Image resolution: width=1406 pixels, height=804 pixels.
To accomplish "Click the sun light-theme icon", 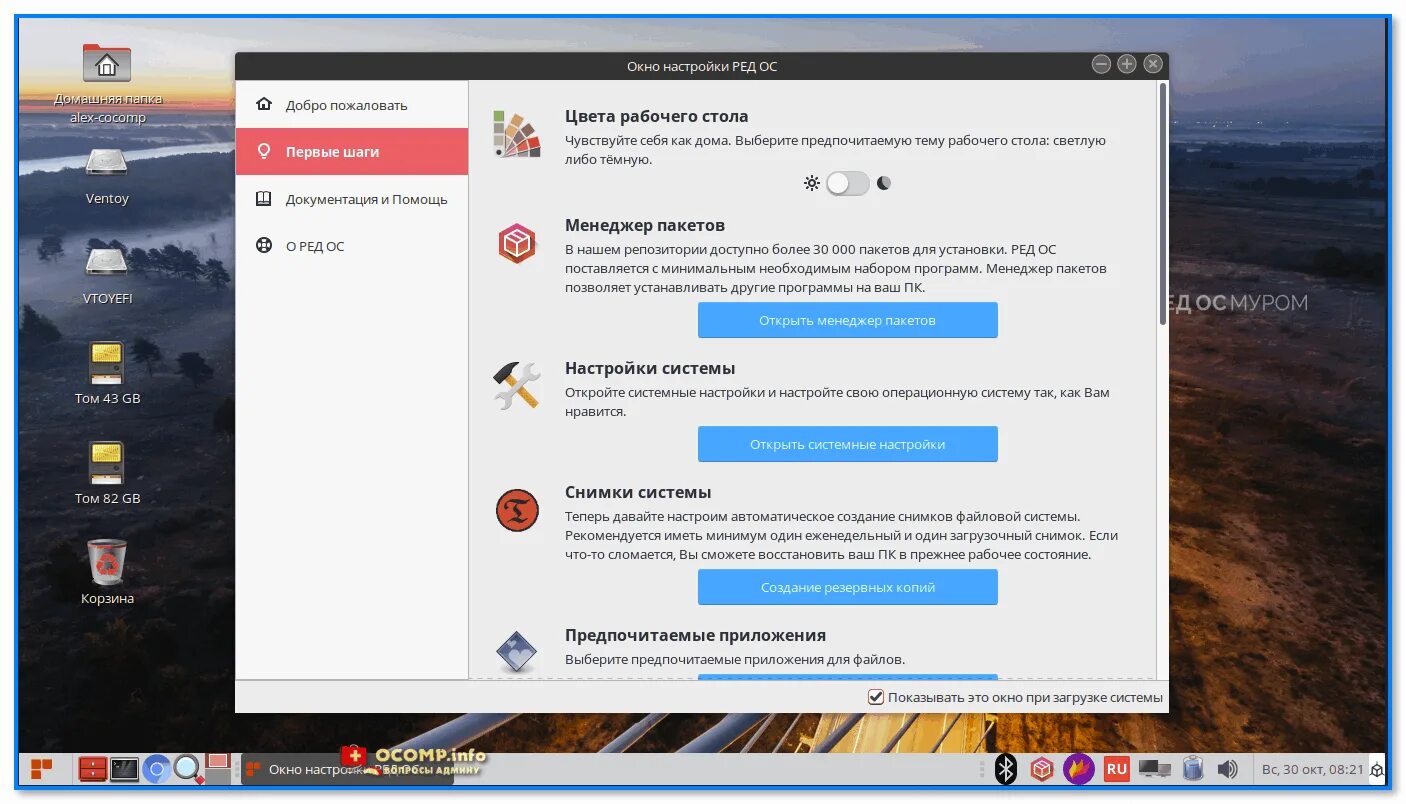I will coord(812,183).
